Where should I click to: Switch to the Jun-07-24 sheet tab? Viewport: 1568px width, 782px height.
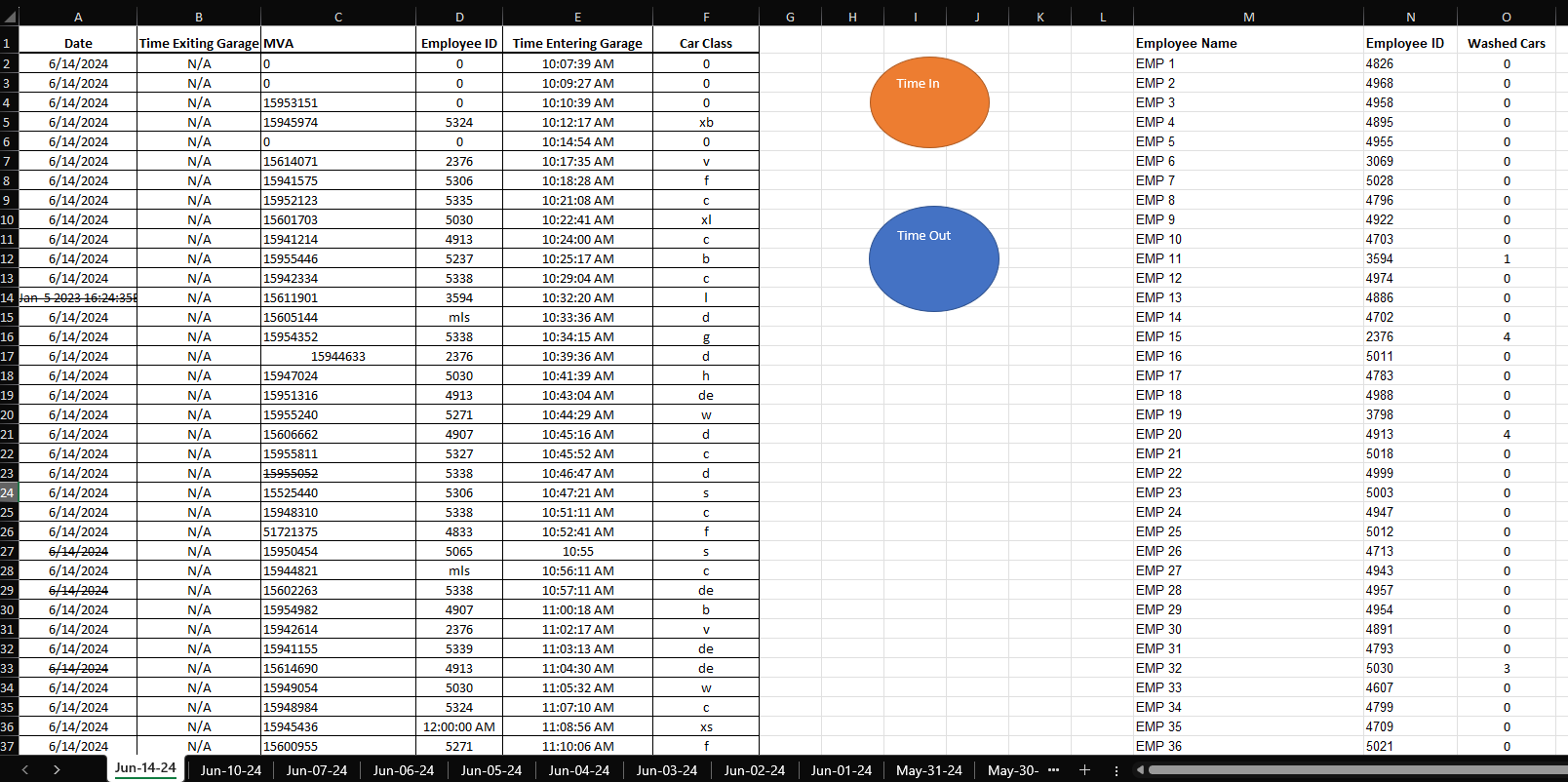317,770
